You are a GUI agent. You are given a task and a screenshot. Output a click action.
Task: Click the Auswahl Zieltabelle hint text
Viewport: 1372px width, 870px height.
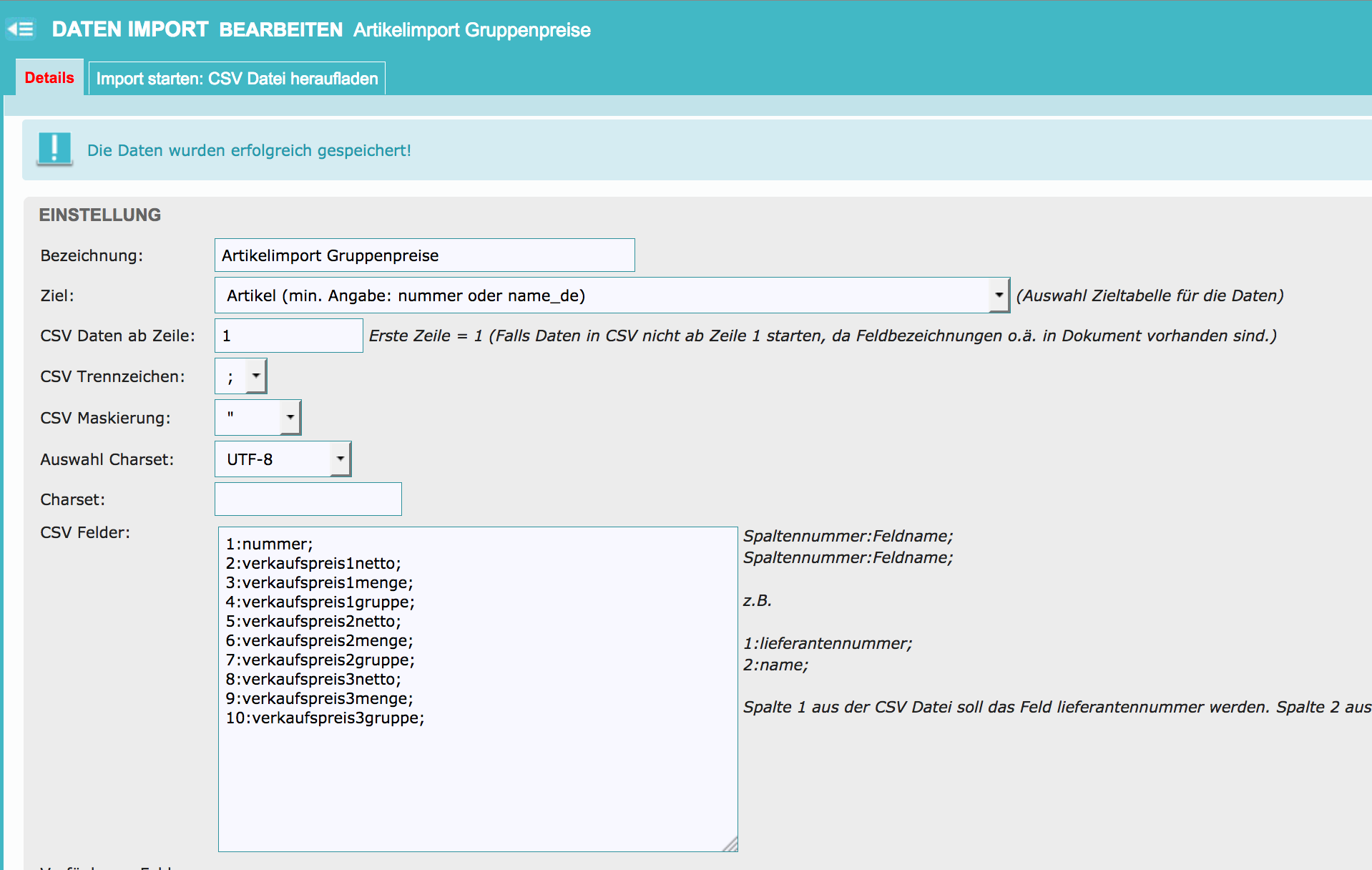coord(1150,295)
